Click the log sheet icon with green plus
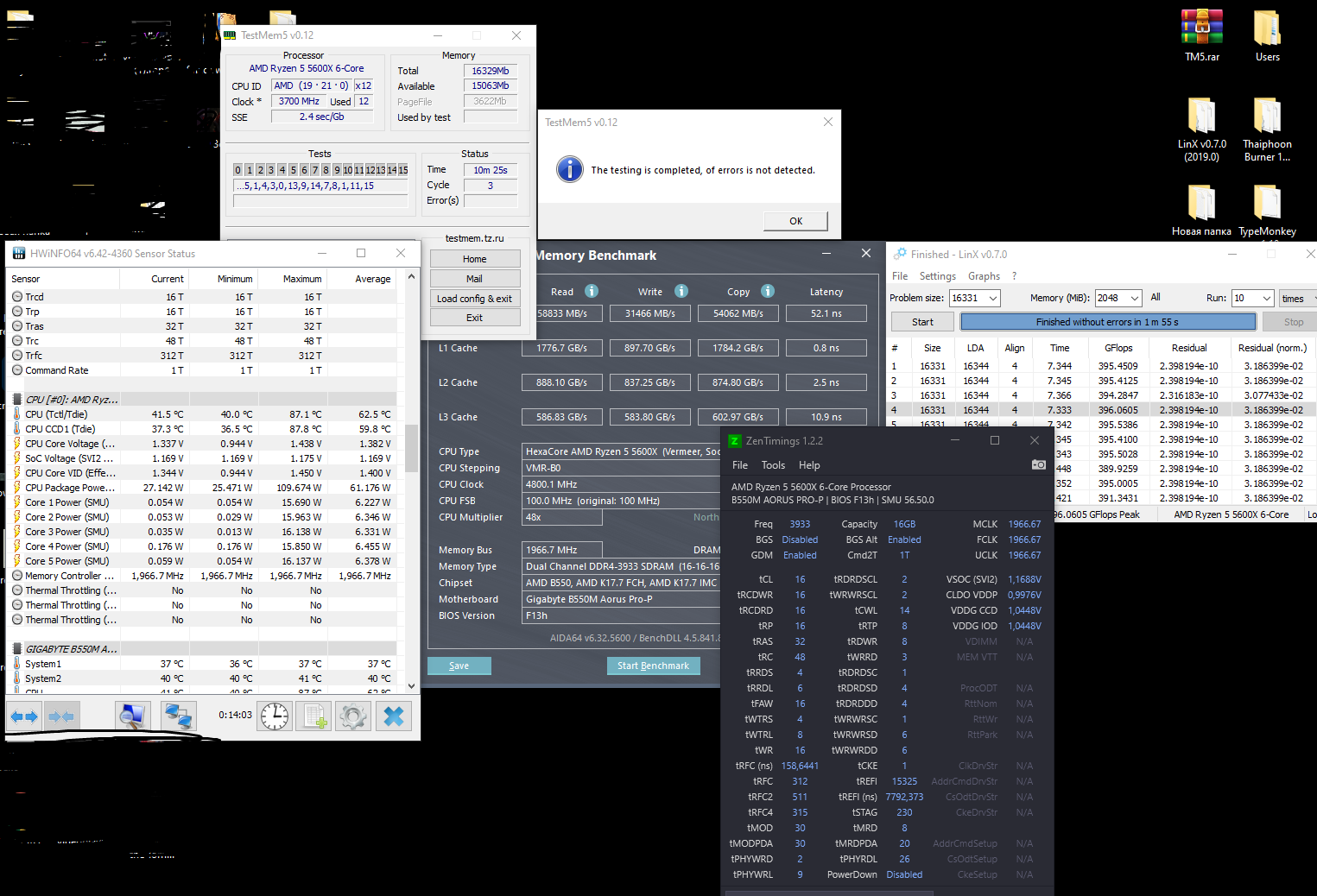This screenshot has height=896, width=1317. 315,716
